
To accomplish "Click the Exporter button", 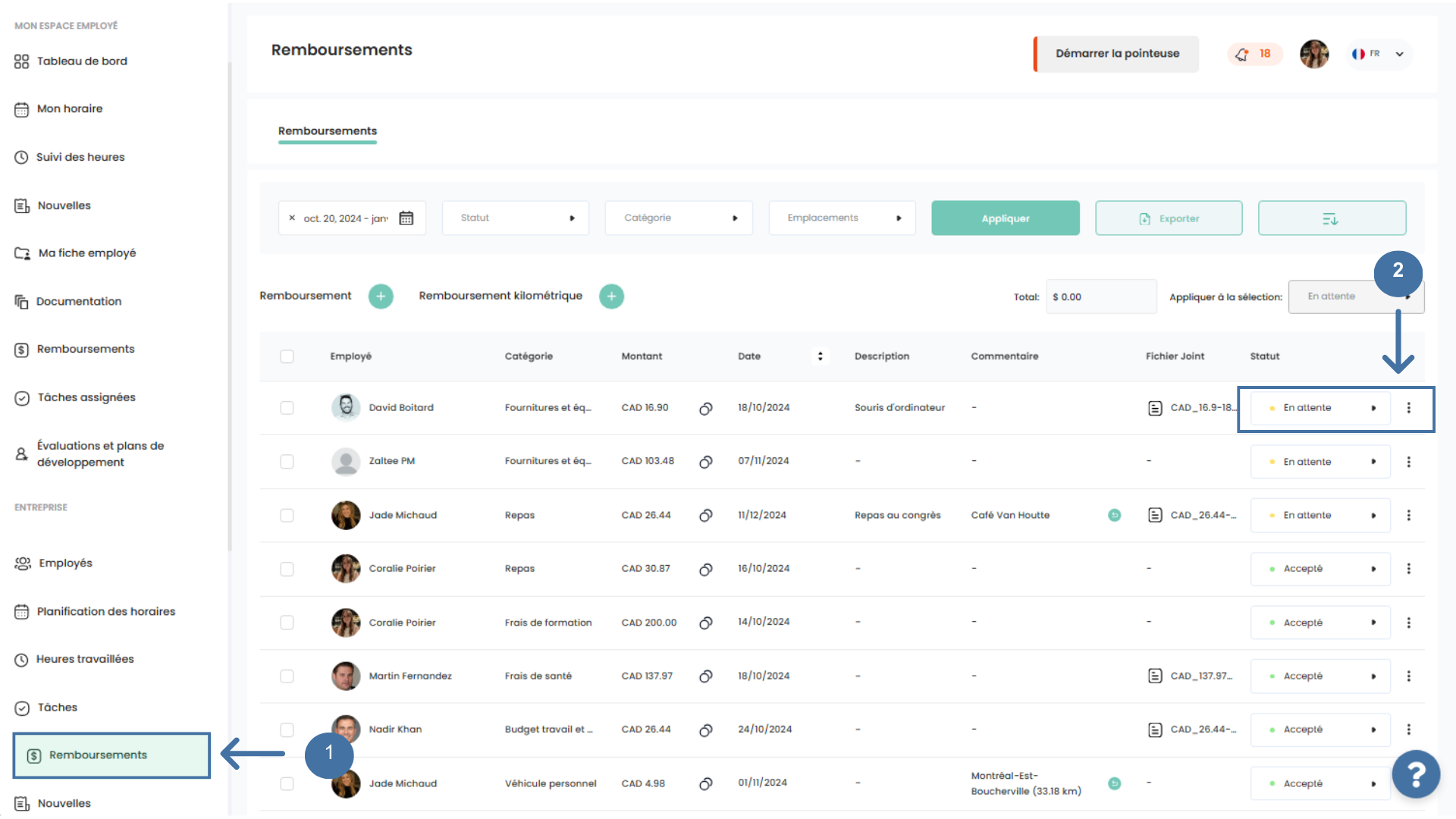I will tap(1169, 218).
